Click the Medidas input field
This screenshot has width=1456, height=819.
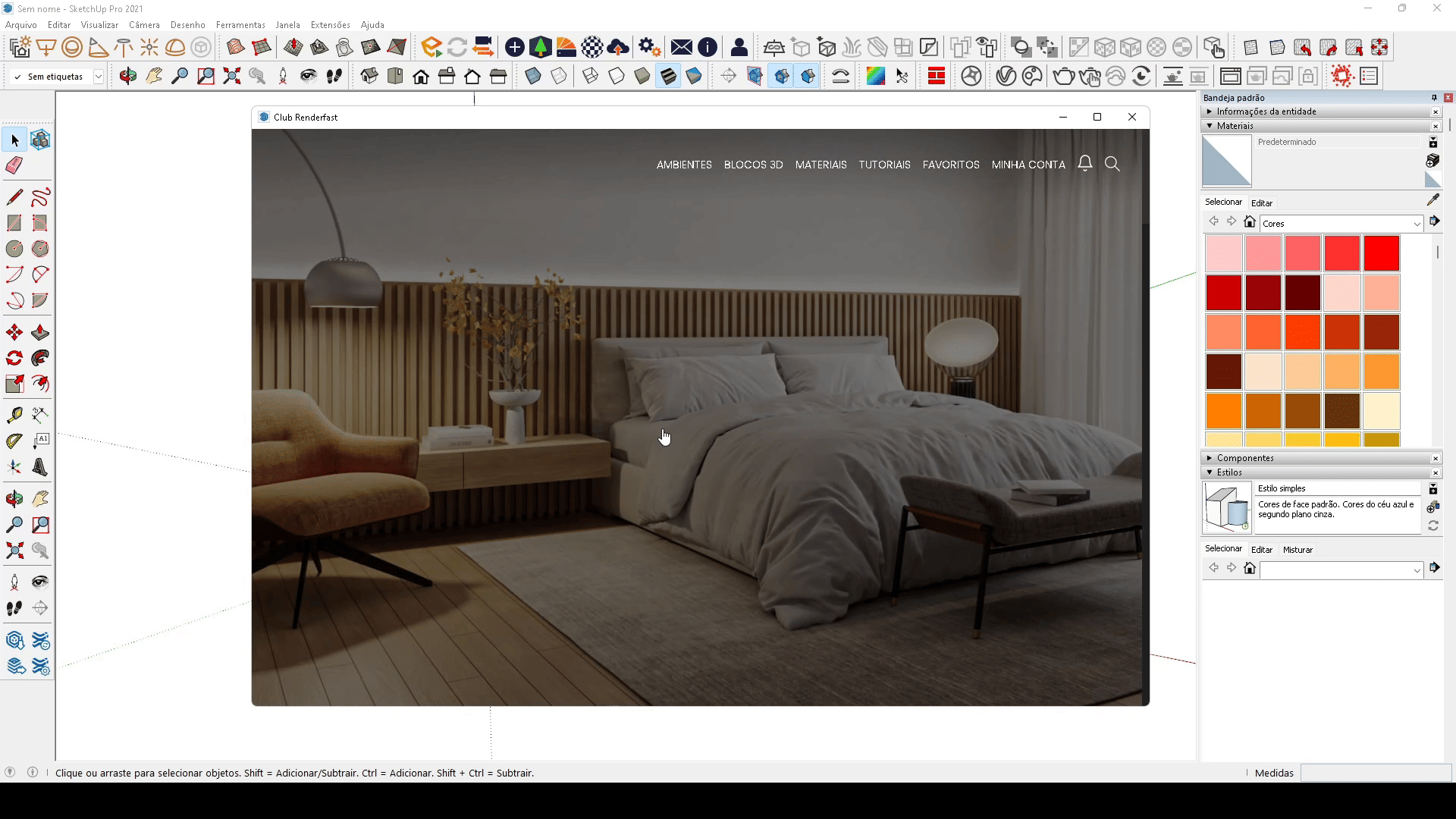pos(1375,773)
